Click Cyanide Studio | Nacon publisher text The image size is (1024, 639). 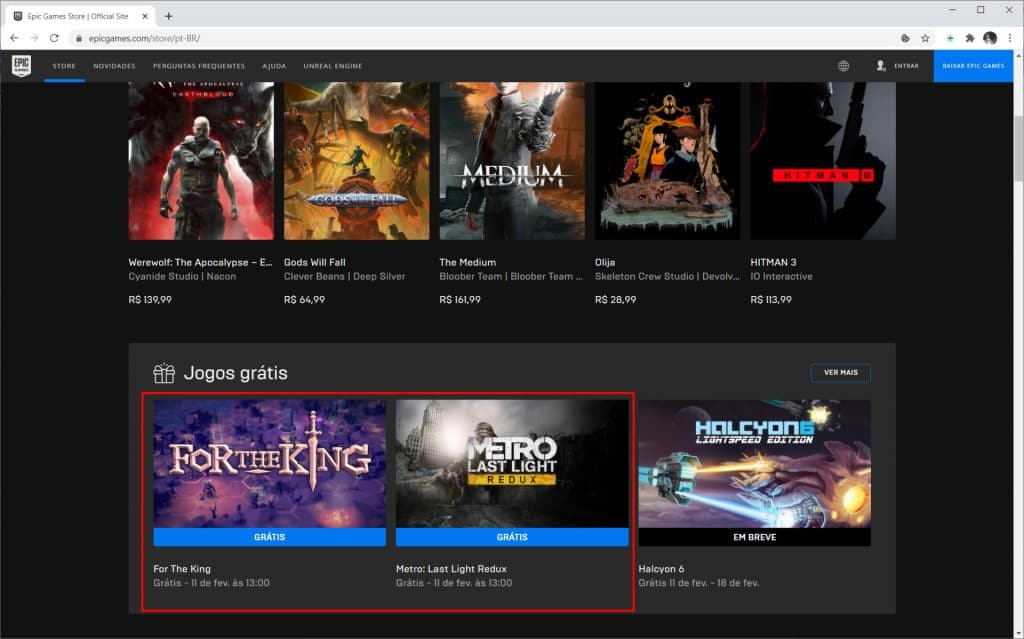coord(182,277)
